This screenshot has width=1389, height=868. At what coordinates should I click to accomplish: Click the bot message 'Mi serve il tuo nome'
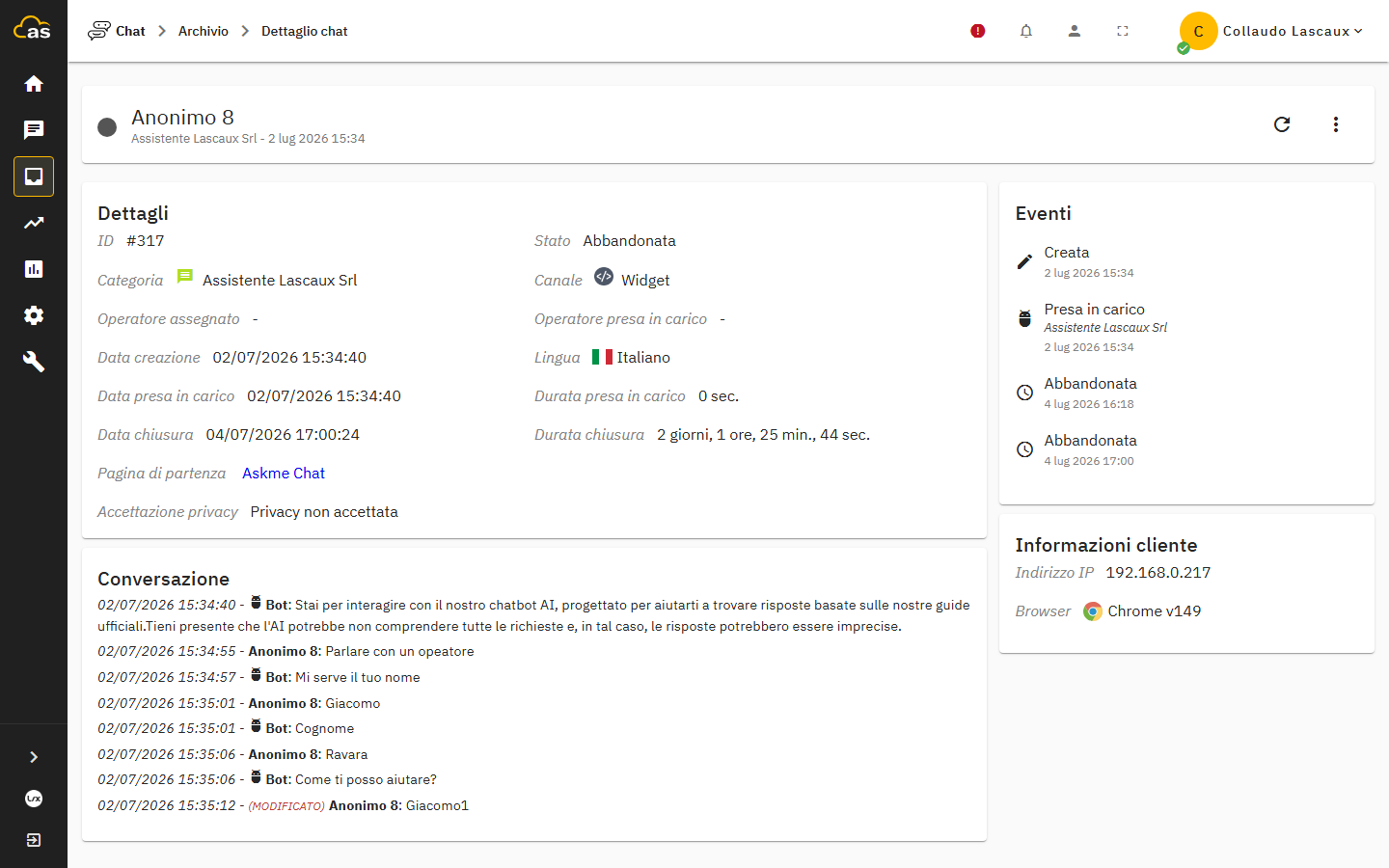357,678
